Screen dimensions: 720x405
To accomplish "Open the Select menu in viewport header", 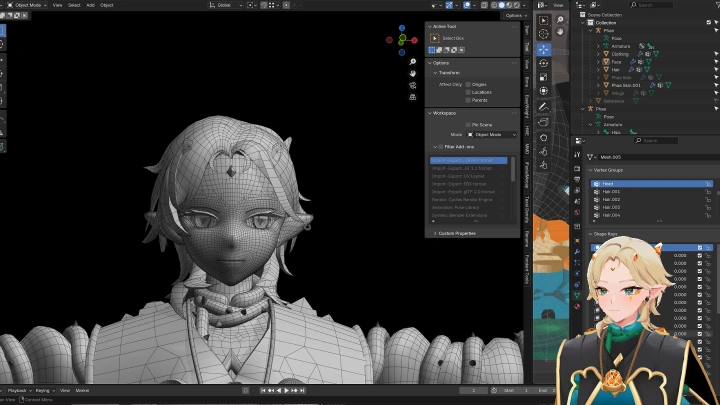I will 74,5.
